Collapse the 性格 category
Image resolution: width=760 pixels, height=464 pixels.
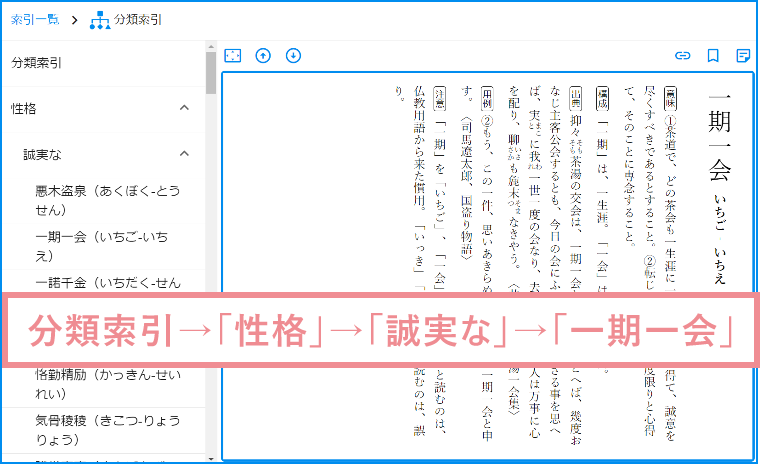(x=184, y=108)
